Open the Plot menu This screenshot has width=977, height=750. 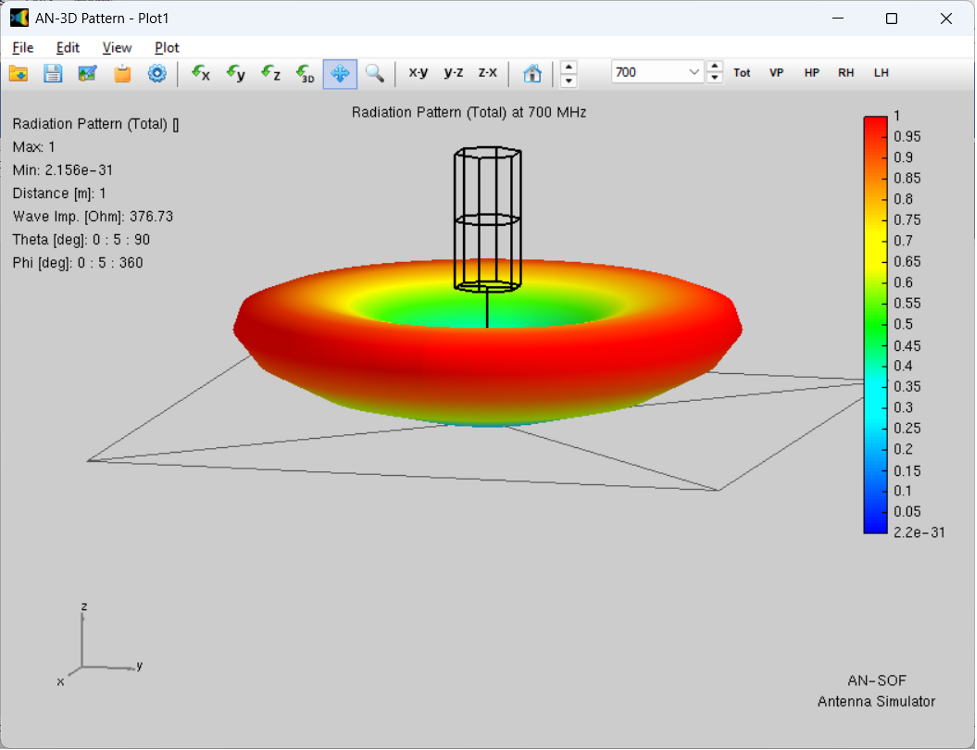[x=166, y=47]
